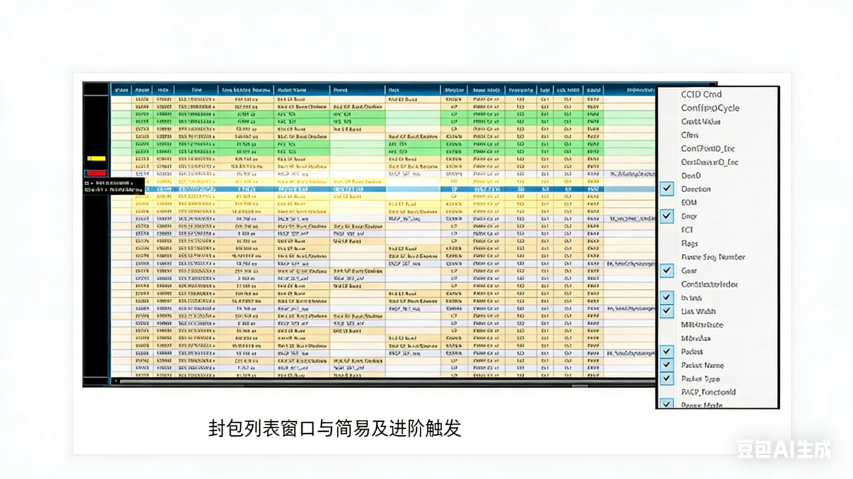Click the black tooltip next to red marker

(113, 187)
